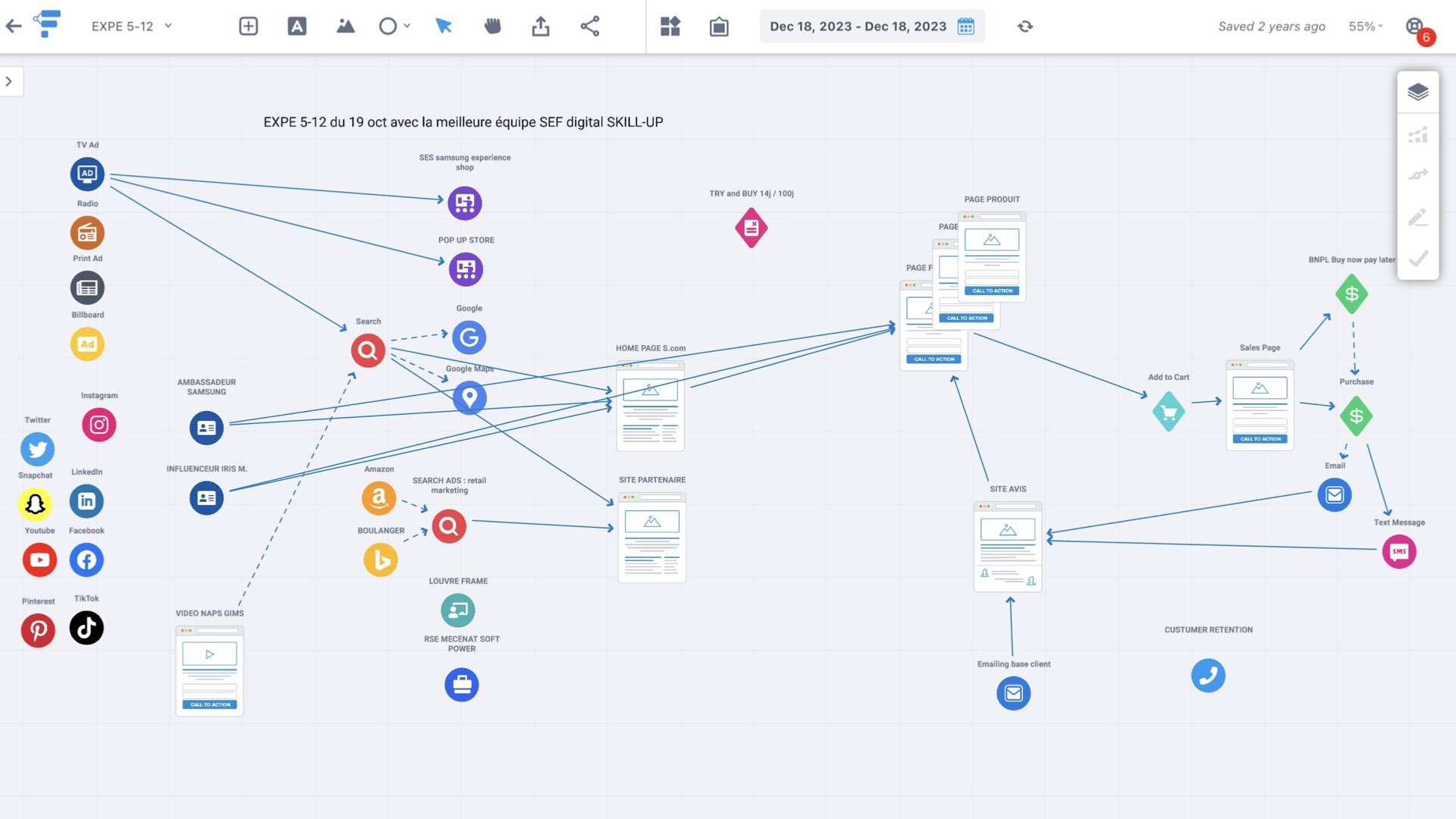Viewport: 1456px width, 819px height.
Task: Select the Add to Cart node
Action: coord(1169,412)
